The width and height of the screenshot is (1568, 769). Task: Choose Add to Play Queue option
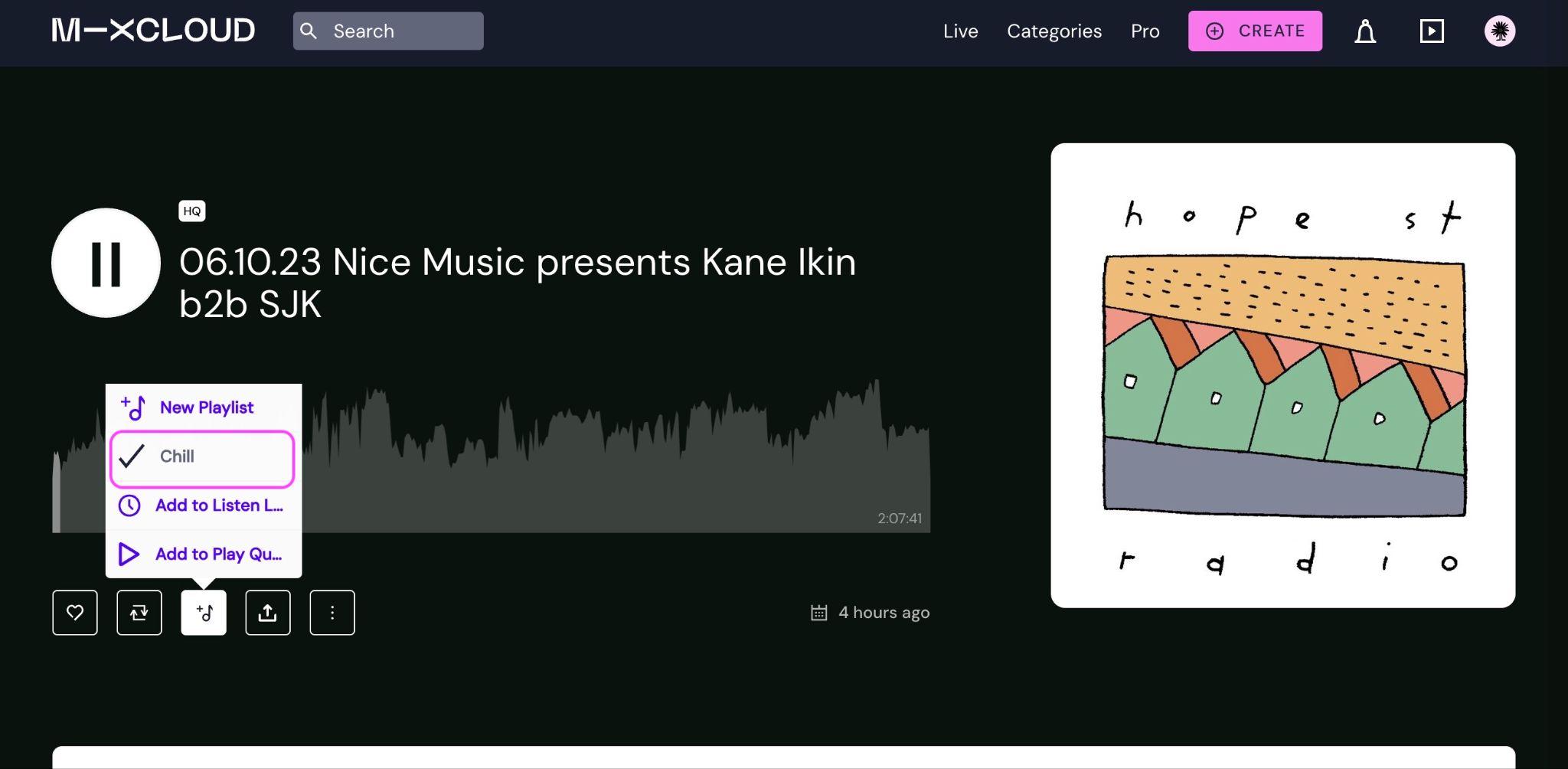[204, 554]
